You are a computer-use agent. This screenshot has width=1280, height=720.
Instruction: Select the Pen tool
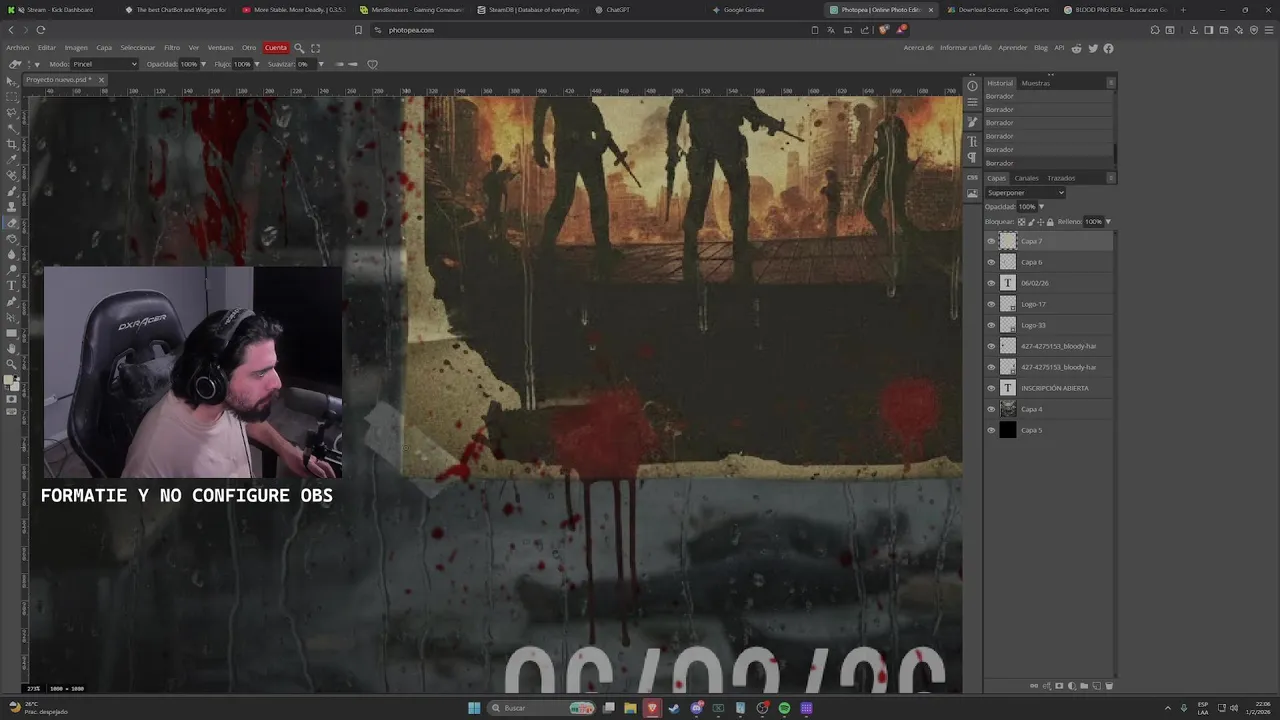coord(12,301)
